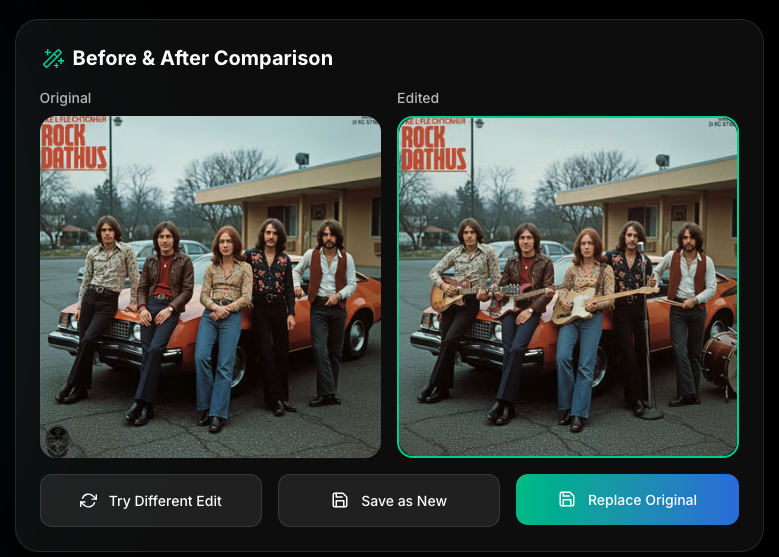Viewport: 779px width, 557px height.
Task: Select the Original image thumbnail
Action: click(210, 287)
